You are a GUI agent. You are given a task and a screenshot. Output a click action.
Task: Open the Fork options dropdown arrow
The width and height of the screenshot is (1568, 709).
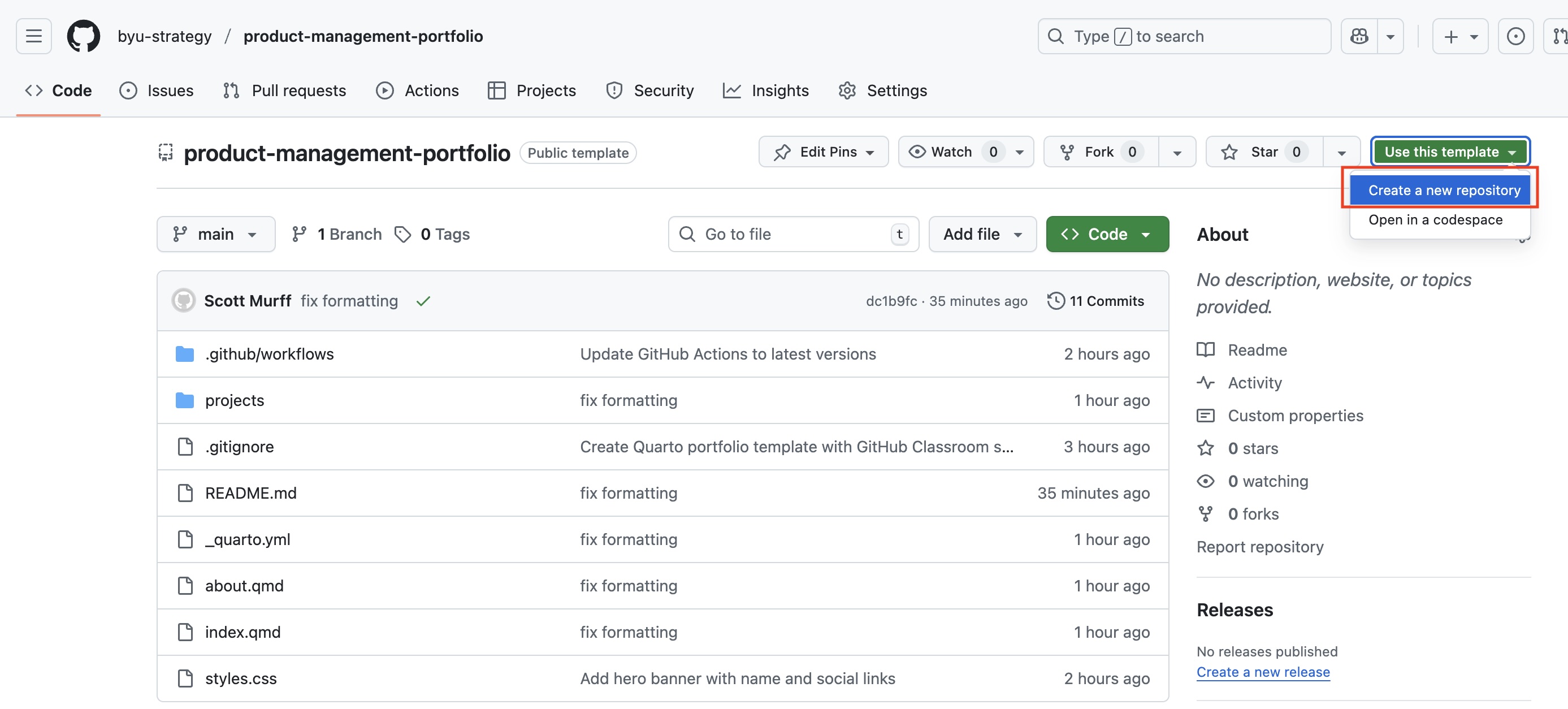pos(1177,152)
